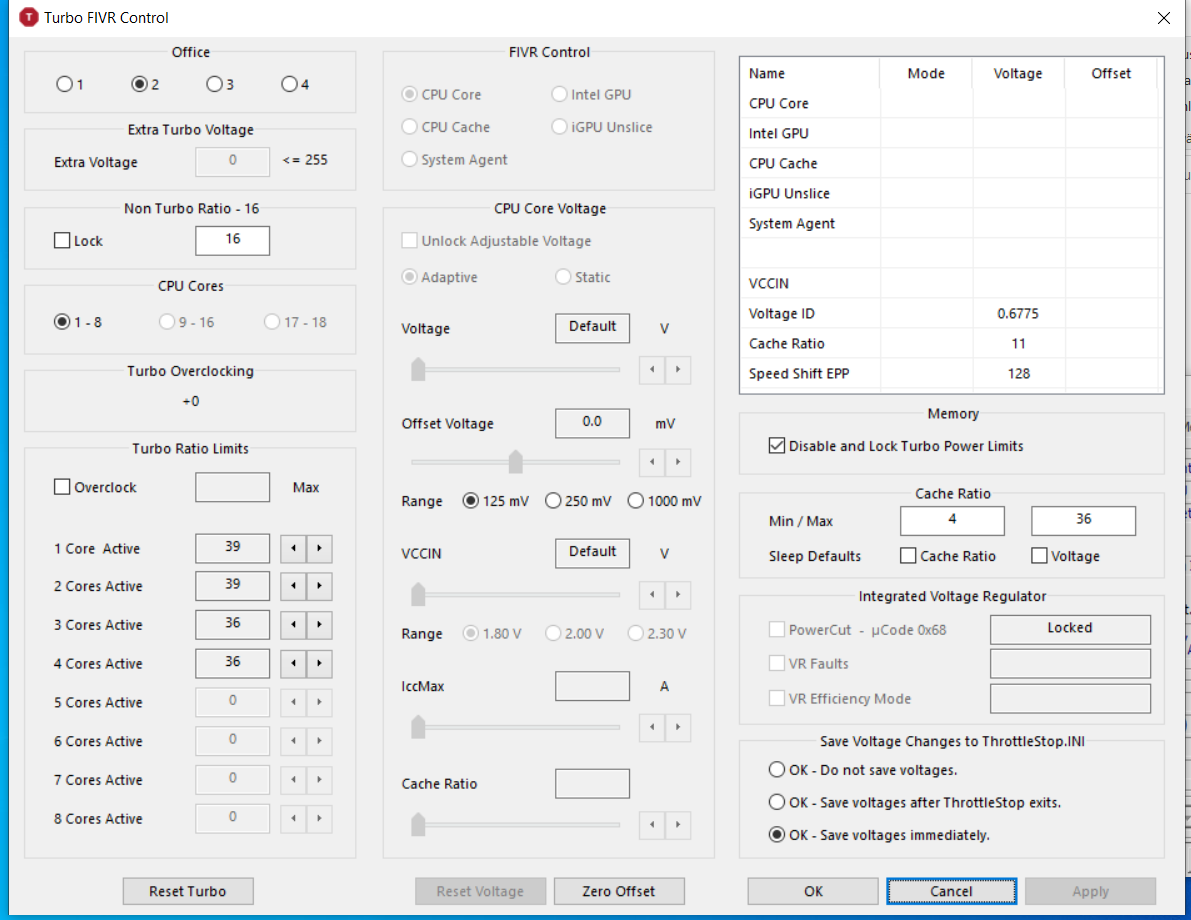Enable the Non Turbo Ratio Lock checkbox
The width and height of the screenshot is (1191, 920).
pos(62,241)
